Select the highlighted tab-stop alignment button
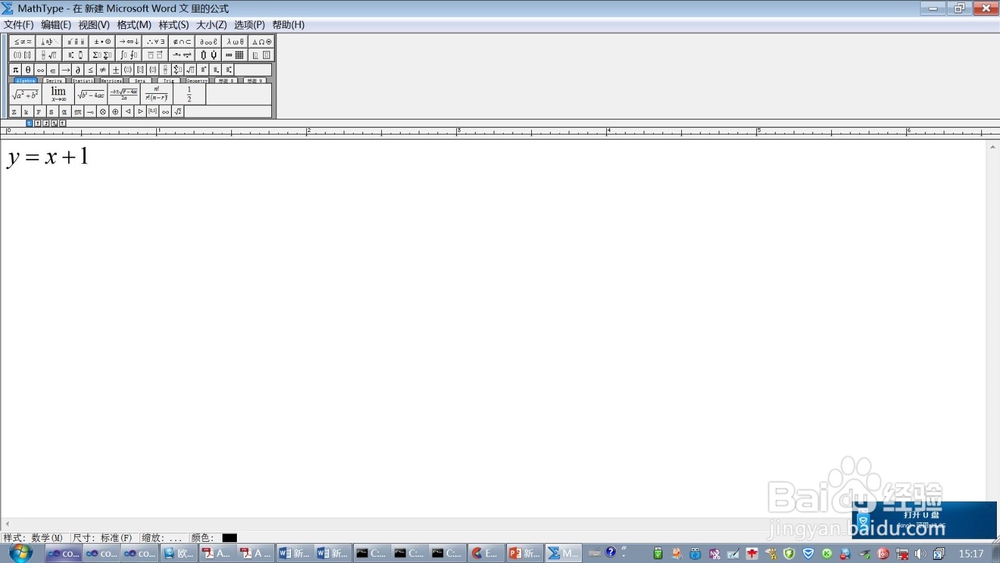Viewport: 1000px width, 563px height. tap(29, 123)
